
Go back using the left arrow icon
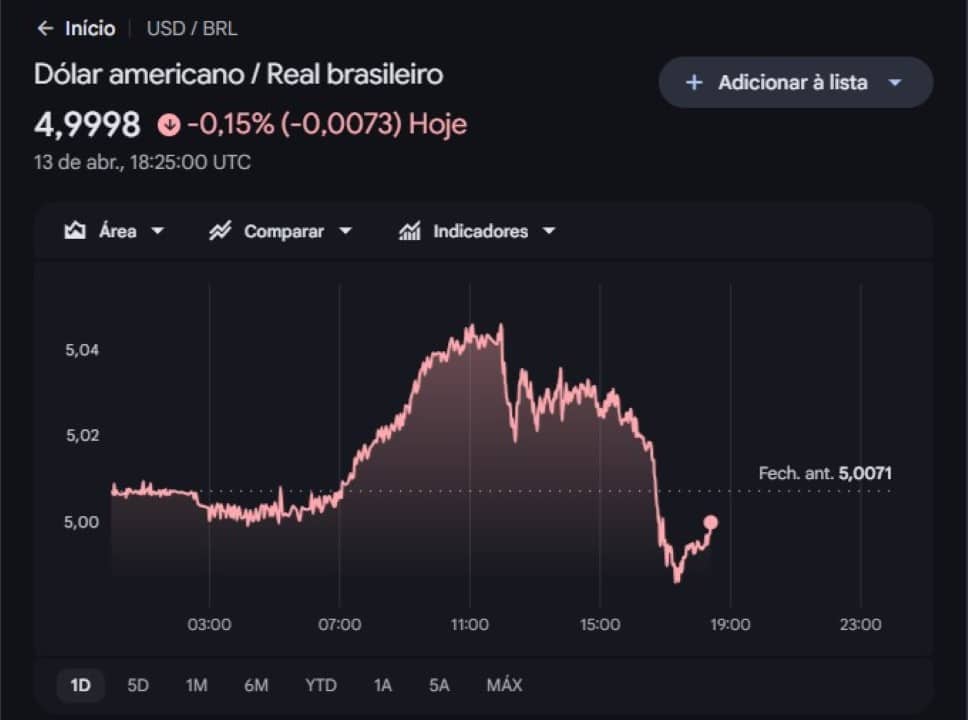(x=45, y=28)
